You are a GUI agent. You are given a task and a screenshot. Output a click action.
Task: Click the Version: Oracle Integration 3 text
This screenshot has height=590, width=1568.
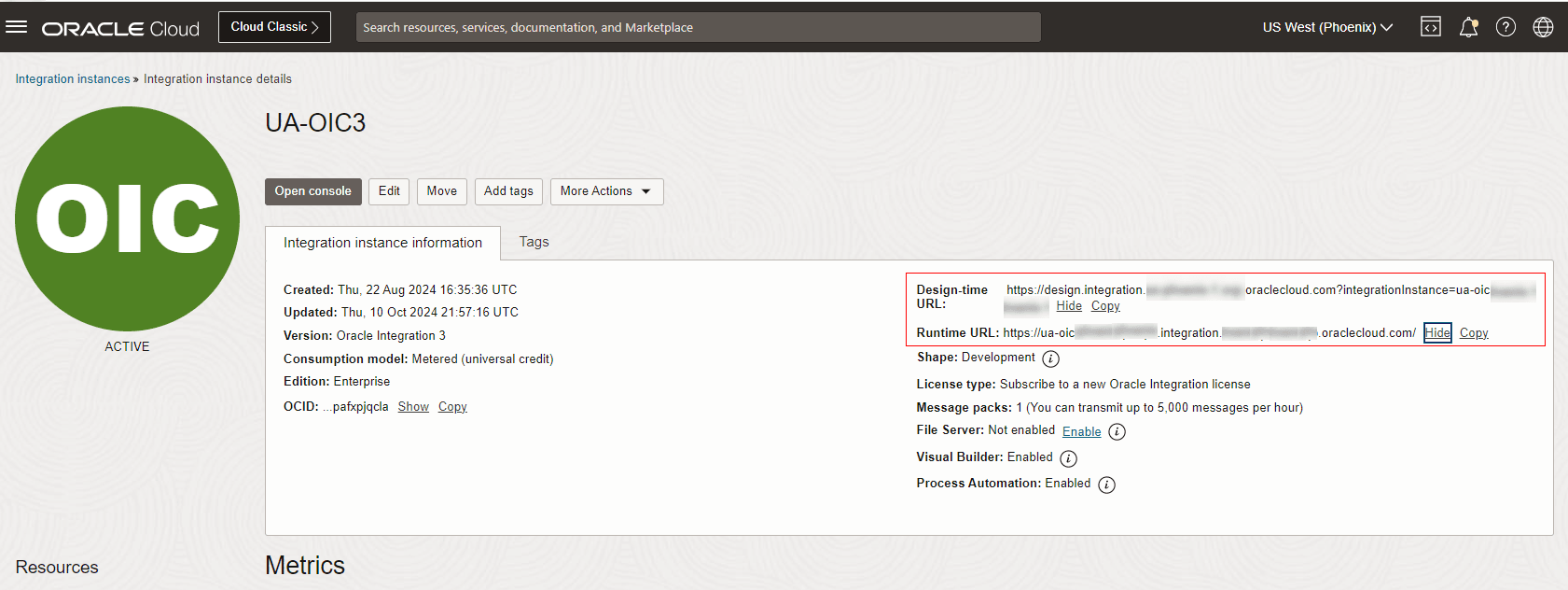365,336
